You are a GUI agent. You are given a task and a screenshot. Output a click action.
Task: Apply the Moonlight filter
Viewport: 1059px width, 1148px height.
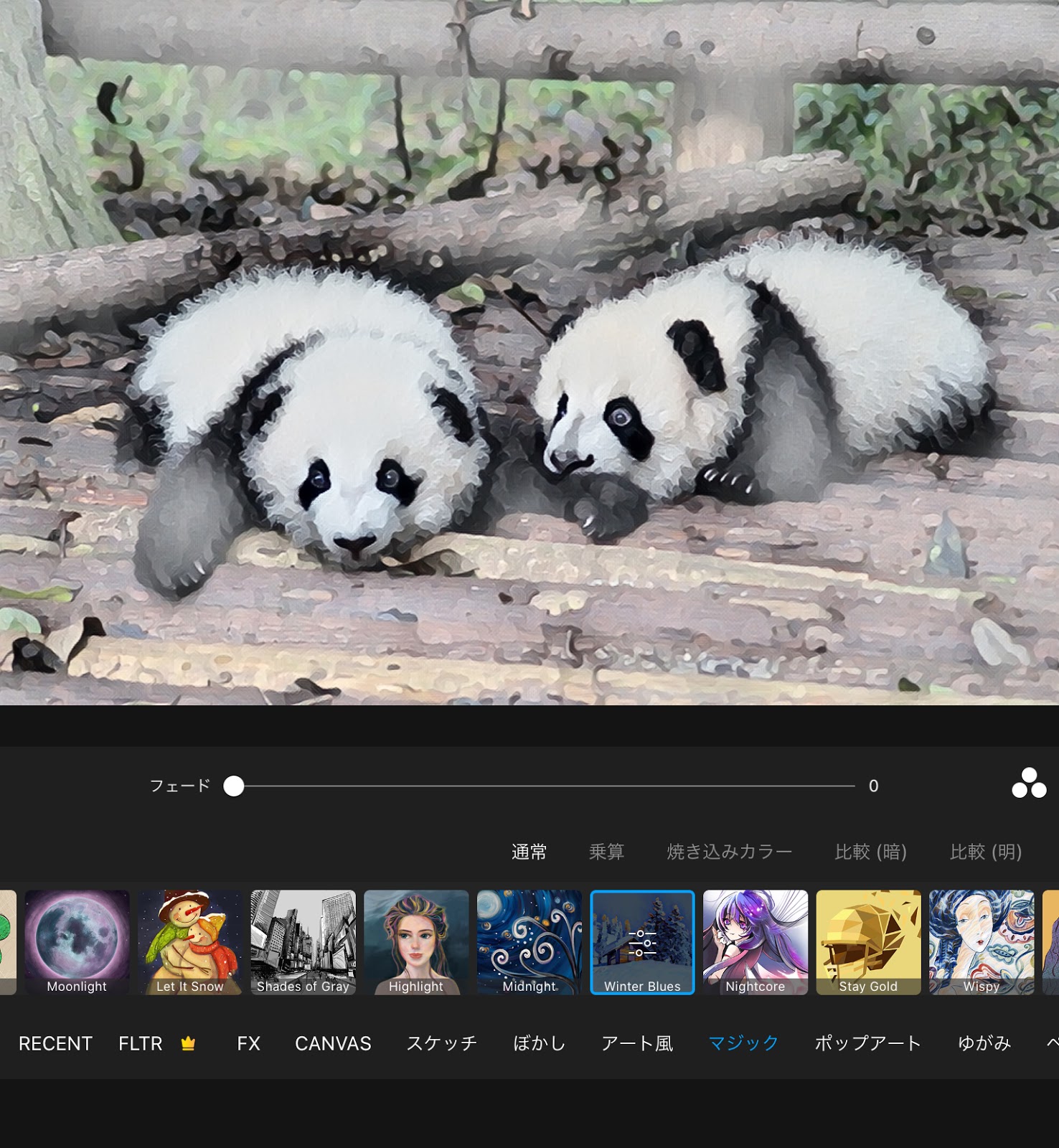click(77, 942)
